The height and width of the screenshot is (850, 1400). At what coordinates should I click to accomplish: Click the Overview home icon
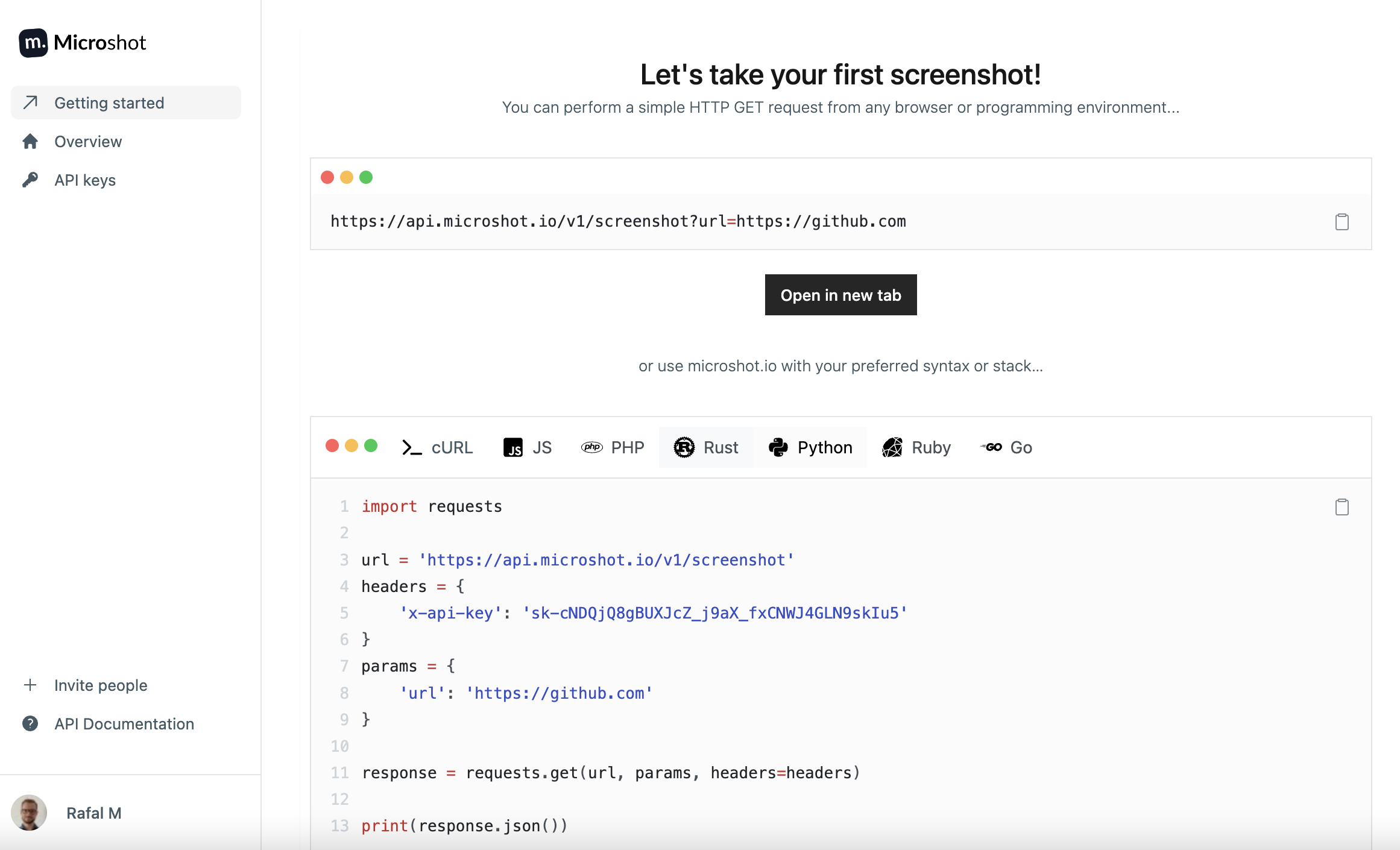[30, 142]
